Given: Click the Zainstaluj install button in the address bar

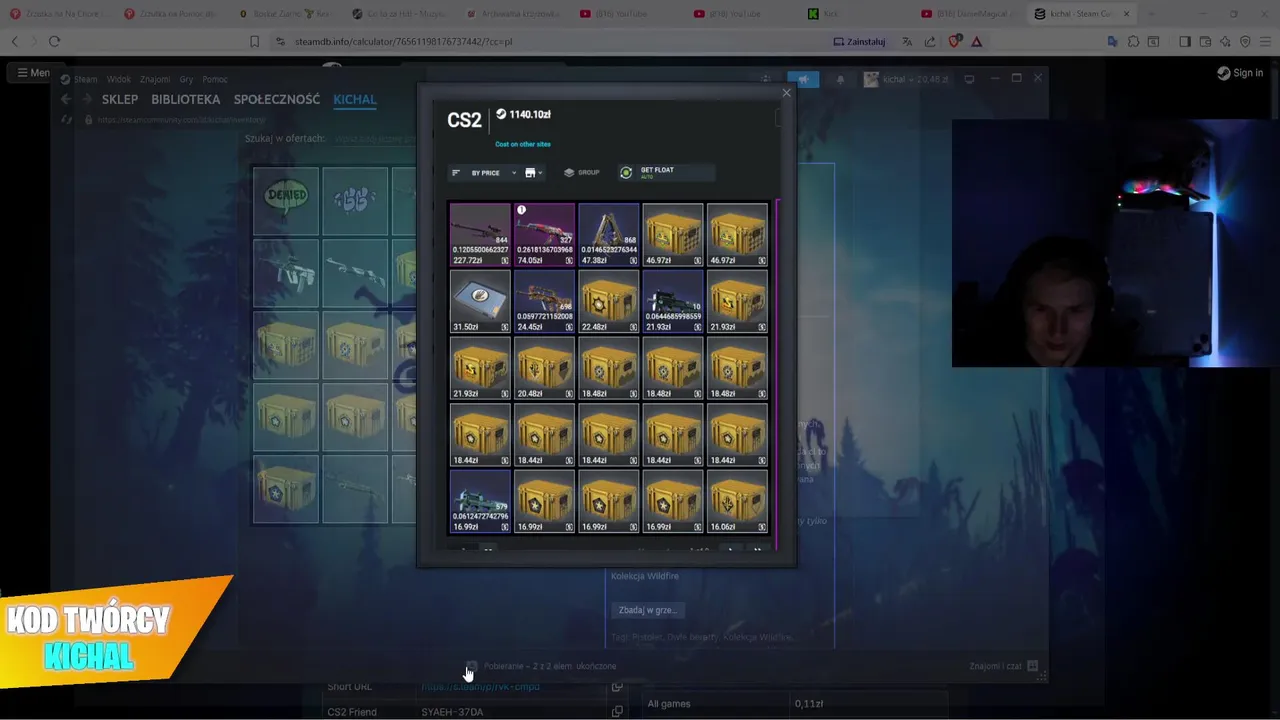Looking at the screenshot, I should [860, 41].
